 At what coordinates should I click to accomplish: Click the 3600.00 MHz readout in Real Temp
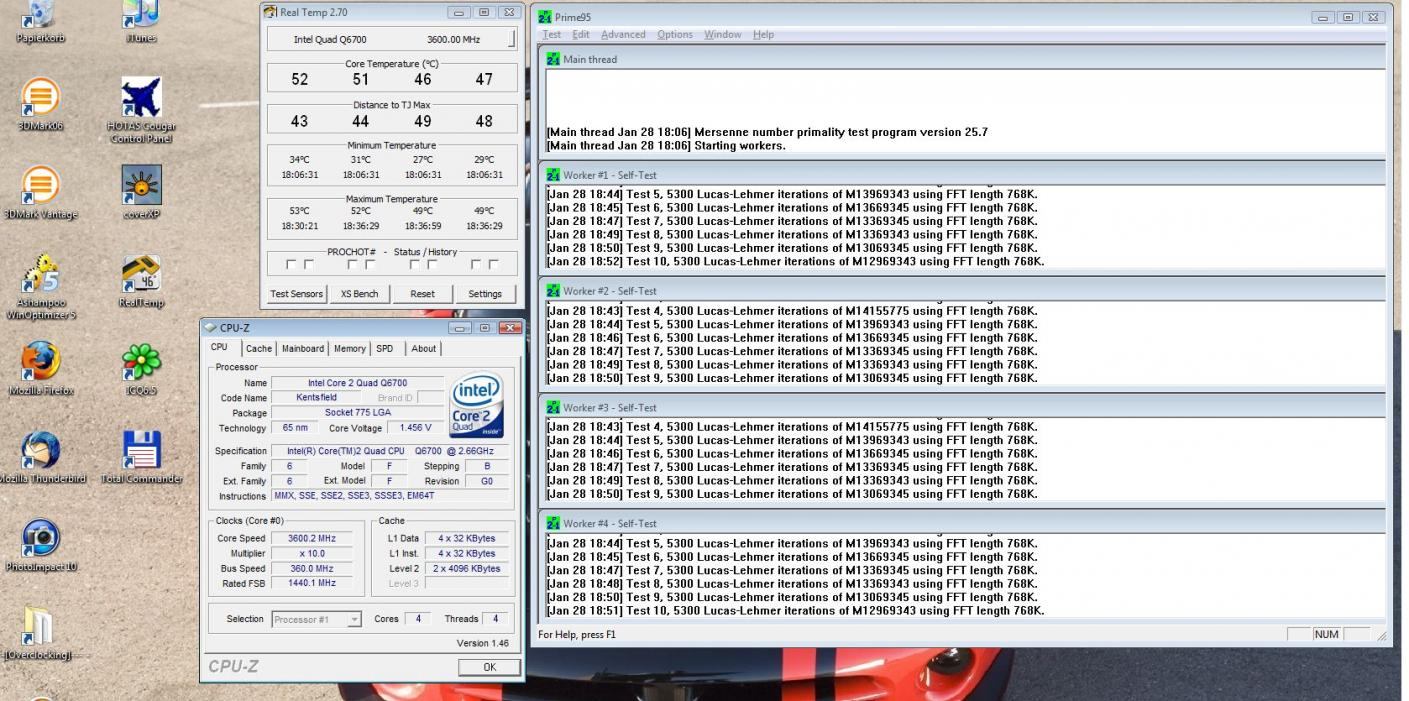tap(454, 39)
